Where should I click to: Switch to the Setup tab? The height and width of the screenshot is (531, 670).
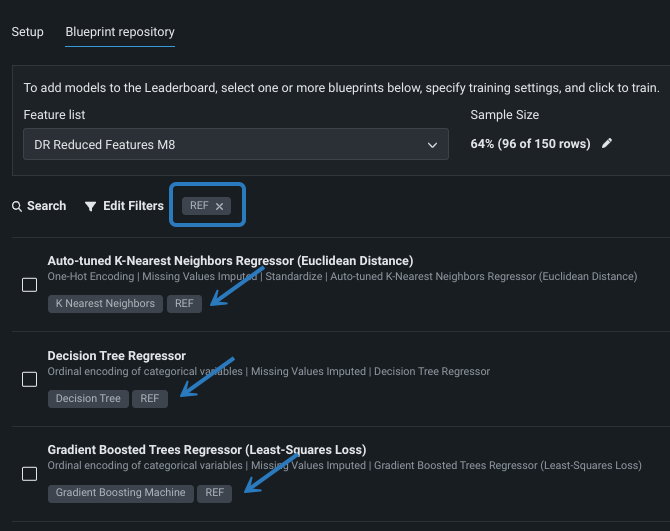pyautogui.click(x=27, y=31)
